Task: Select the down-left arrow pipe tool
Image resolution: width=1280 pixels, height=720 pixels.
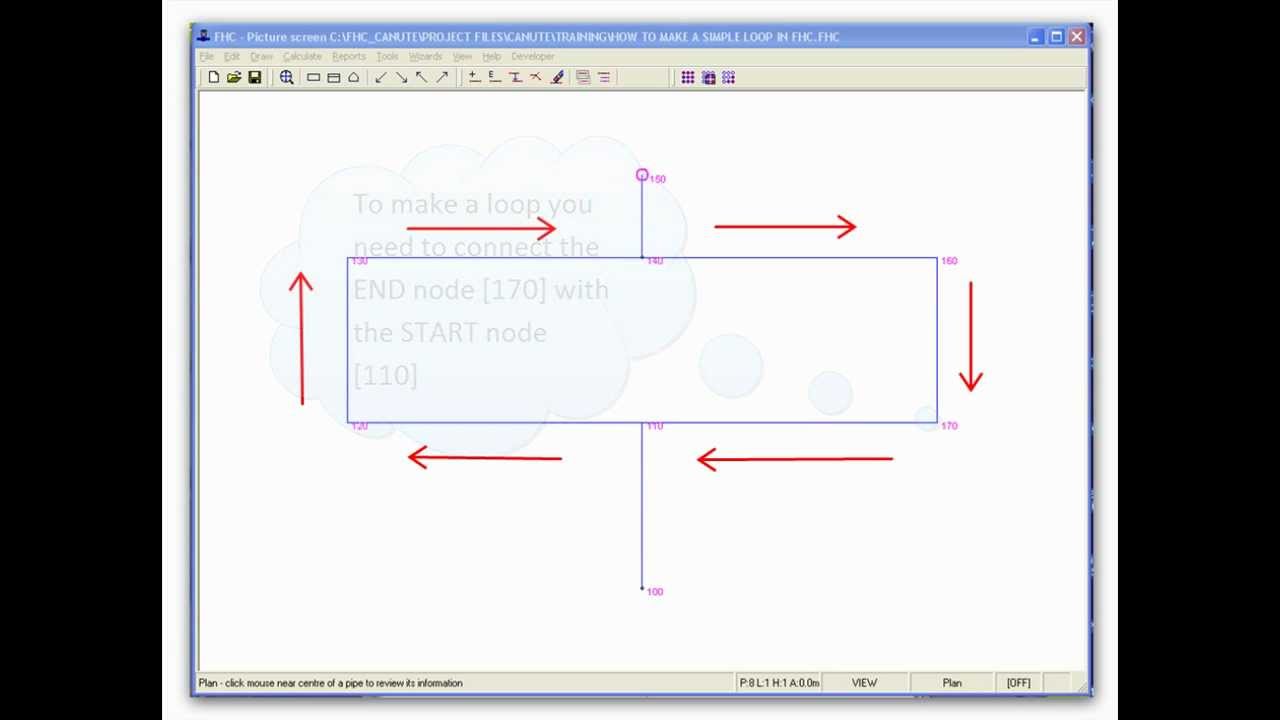Action: click(381, 77)
